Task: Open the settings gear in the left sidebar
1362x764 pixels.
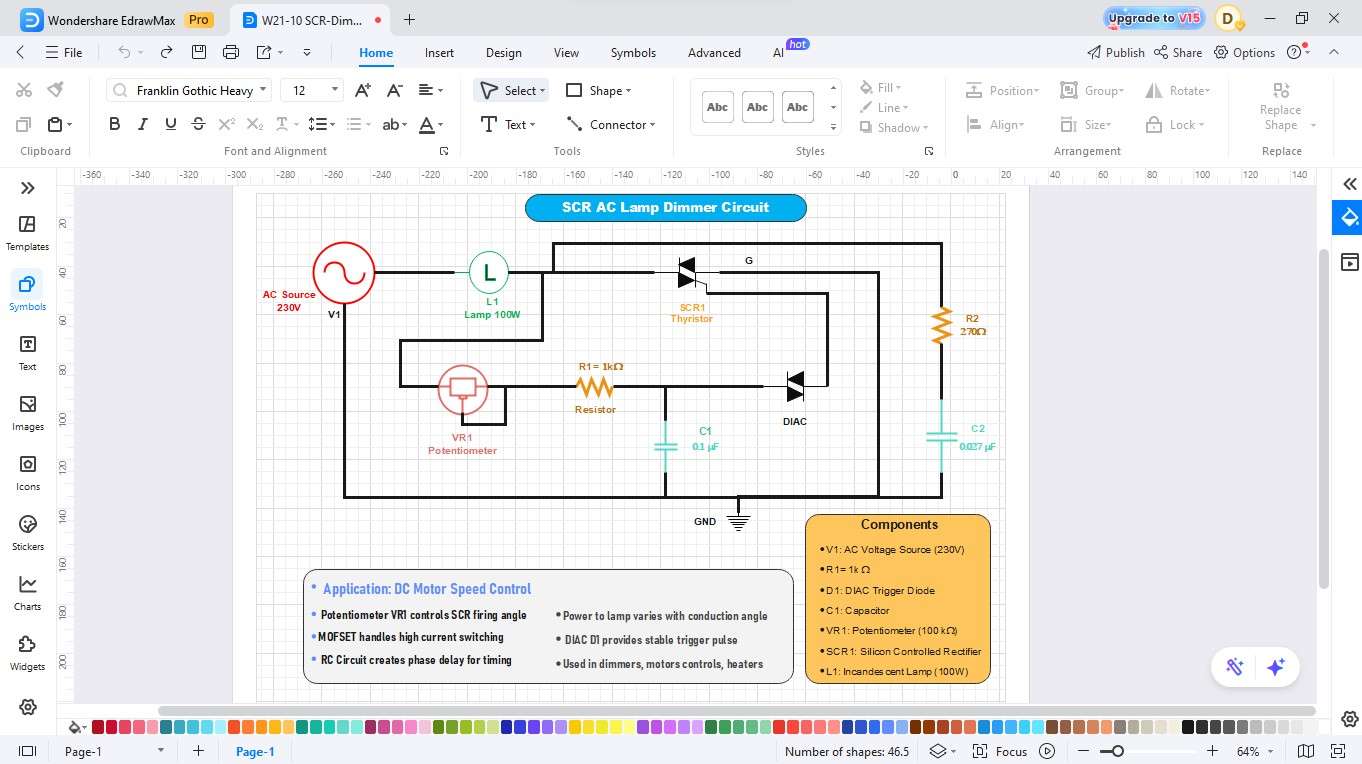Action: coord(27,707)
